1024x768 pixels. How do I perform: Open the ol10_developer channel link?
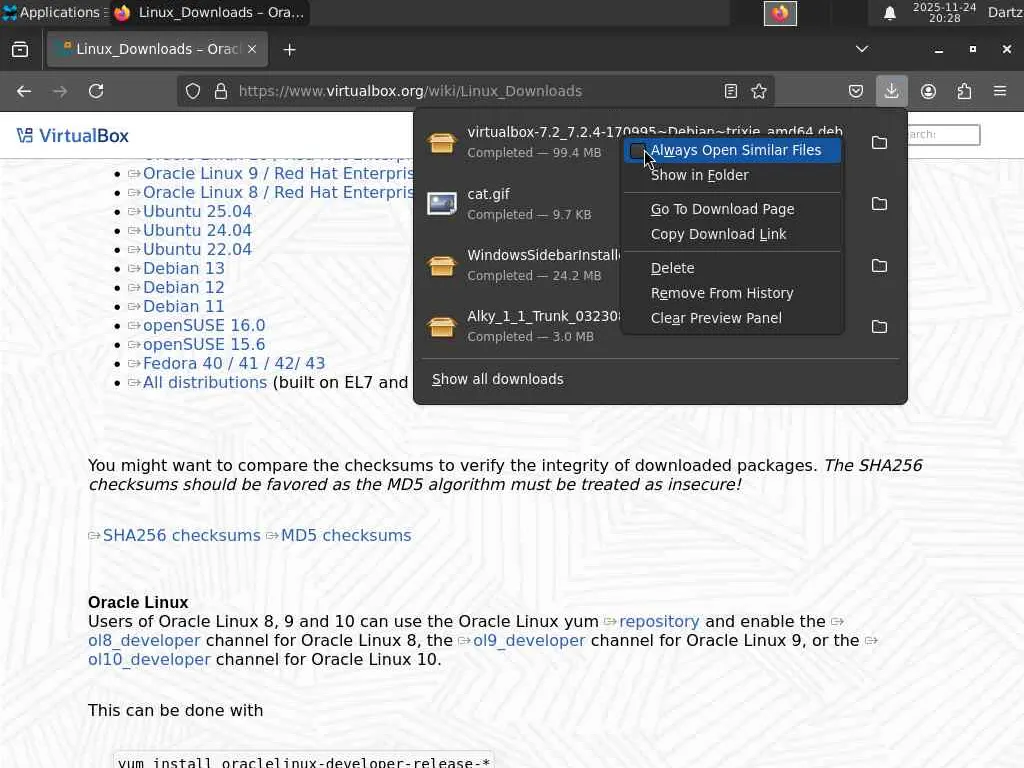coord(150,660)
